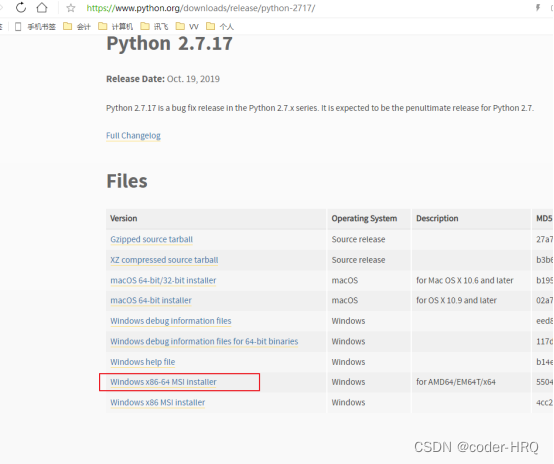554x464 pixels.
Task: Download the Windows x86 MSI installer
Action: coord(158,403)
